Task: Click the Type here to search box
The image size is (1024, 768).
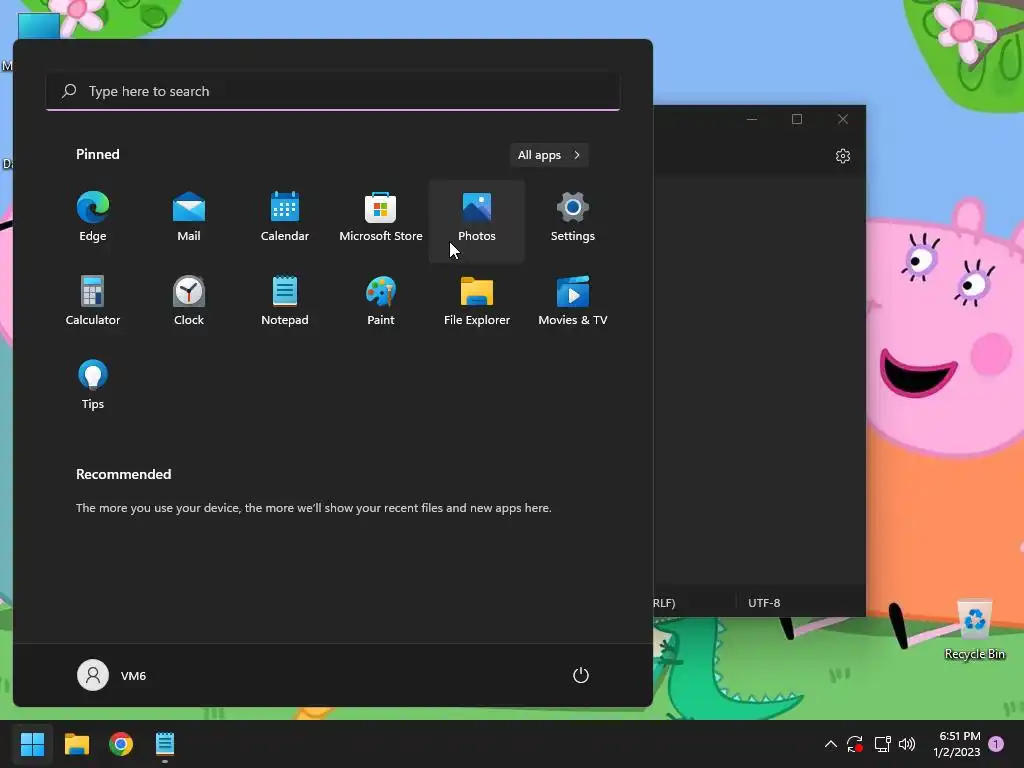Action: pos(333,91)
